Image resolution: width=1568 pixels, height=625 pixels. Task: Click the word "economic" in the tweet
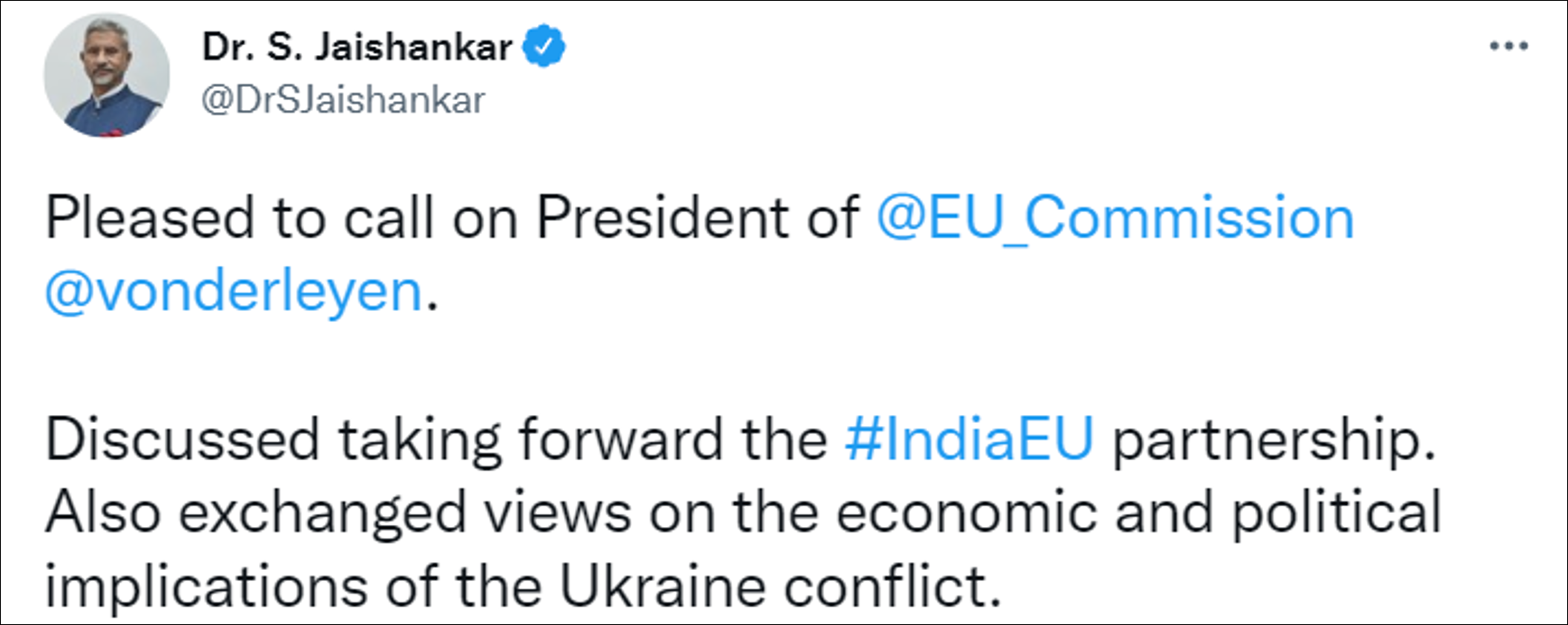(x=966, y=513)
